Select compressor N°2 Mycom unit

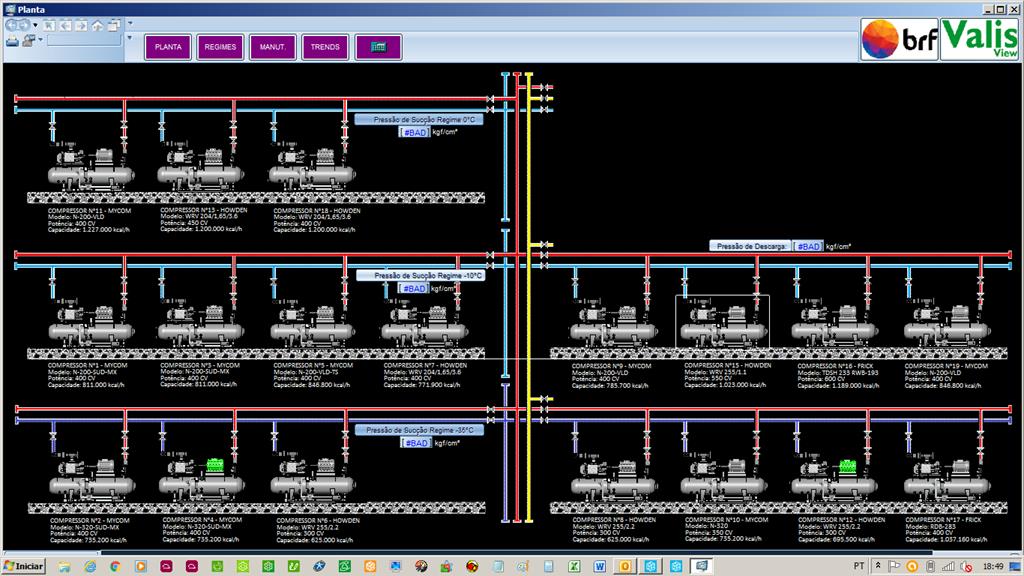point(92,477)
